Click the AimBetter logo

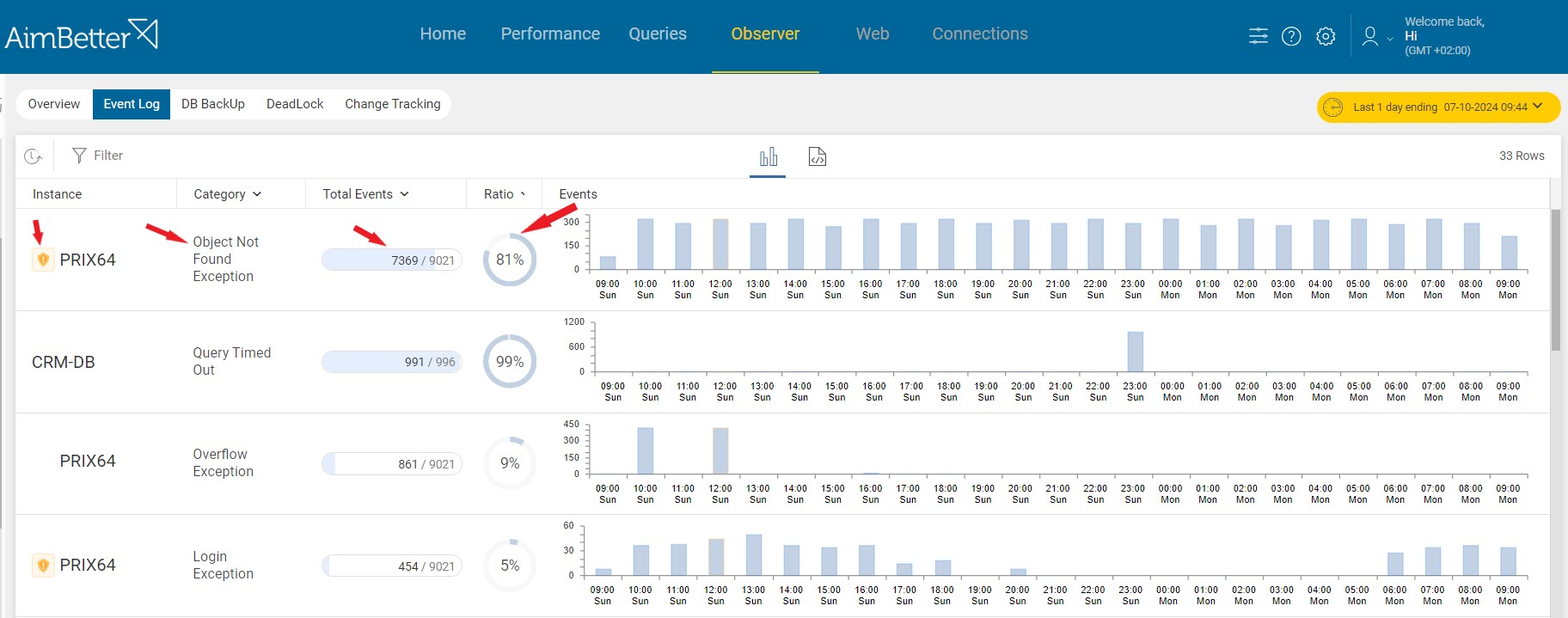81,35
